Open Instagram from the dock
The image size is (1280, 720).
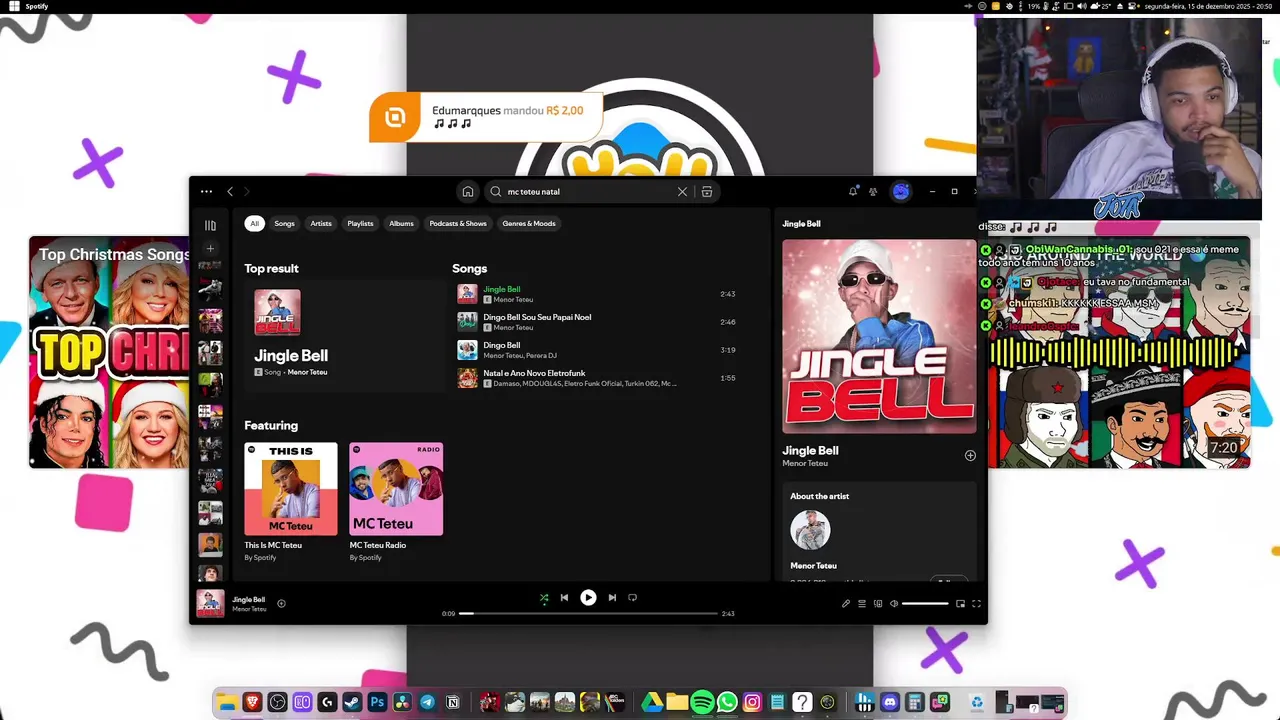point(752,703)
